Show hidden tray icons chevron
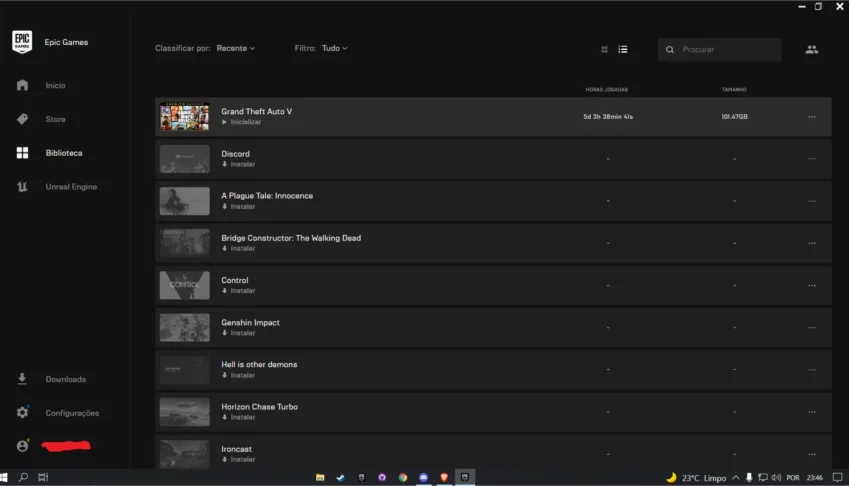The width and height of the screenshot is (849, 486). 736,477
